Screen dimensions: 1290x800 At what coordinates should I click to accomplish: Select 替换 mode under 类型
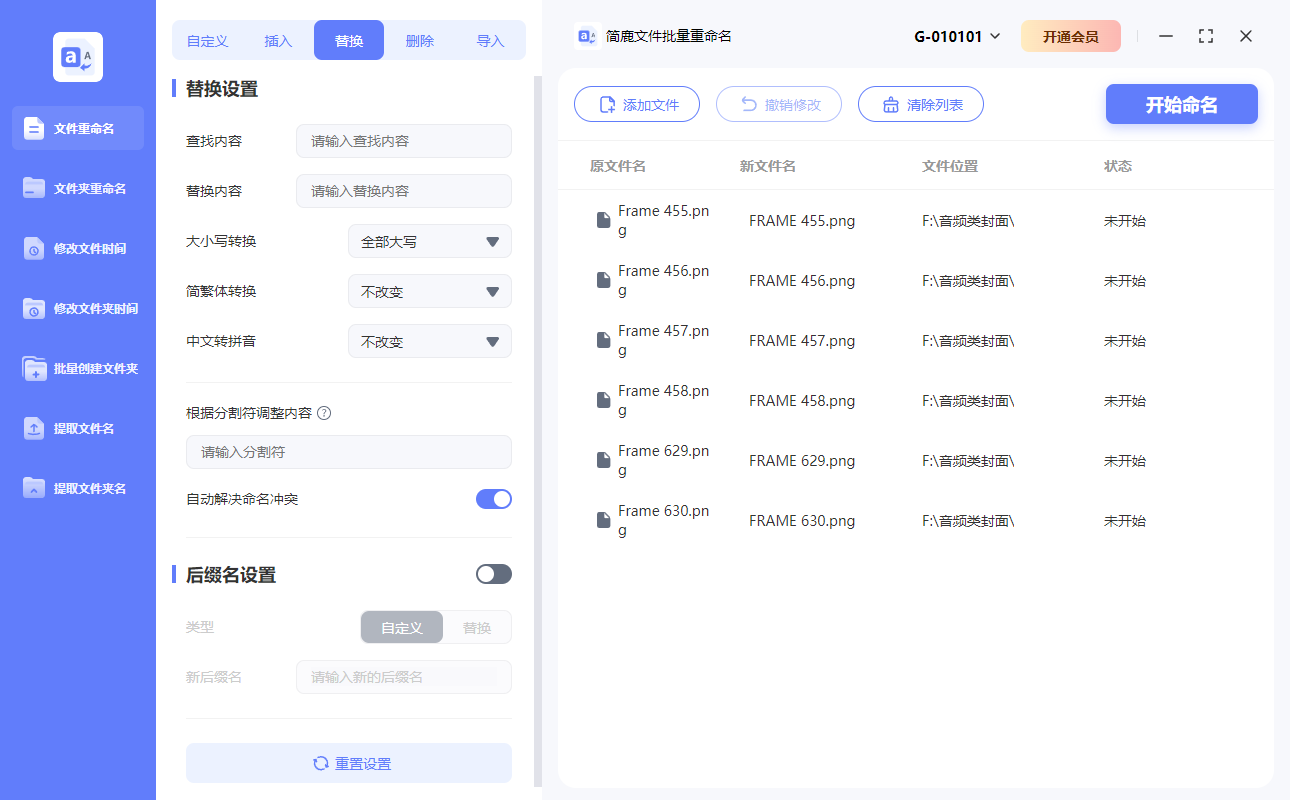478,627
